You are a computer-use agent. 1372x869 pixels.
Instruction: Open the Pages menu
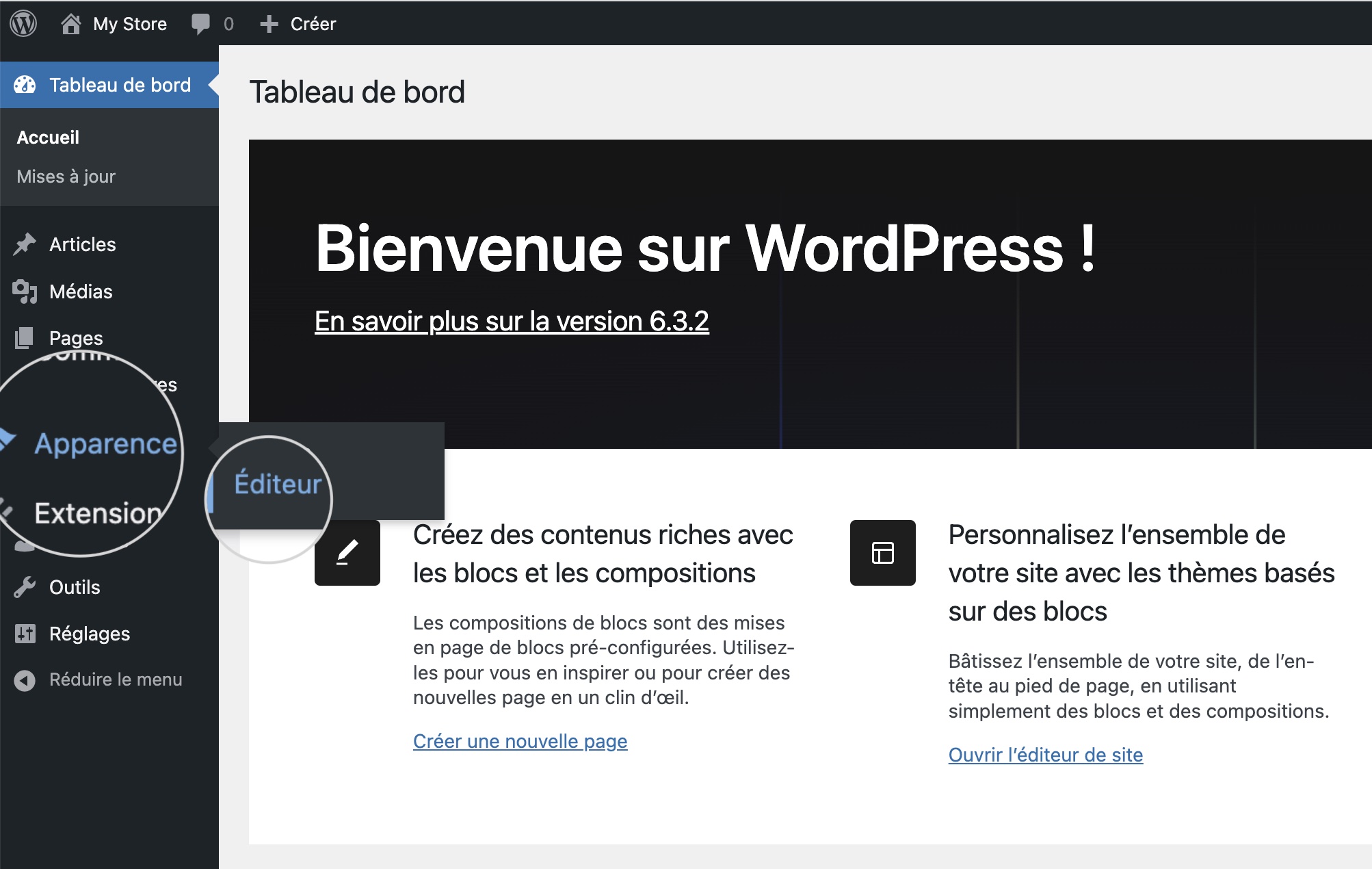click(x=76, y=338)
